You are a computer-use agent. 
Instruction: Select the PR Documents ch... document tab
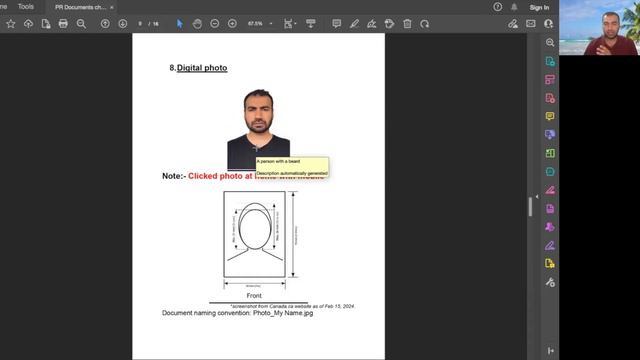click(x=80, y=7)
